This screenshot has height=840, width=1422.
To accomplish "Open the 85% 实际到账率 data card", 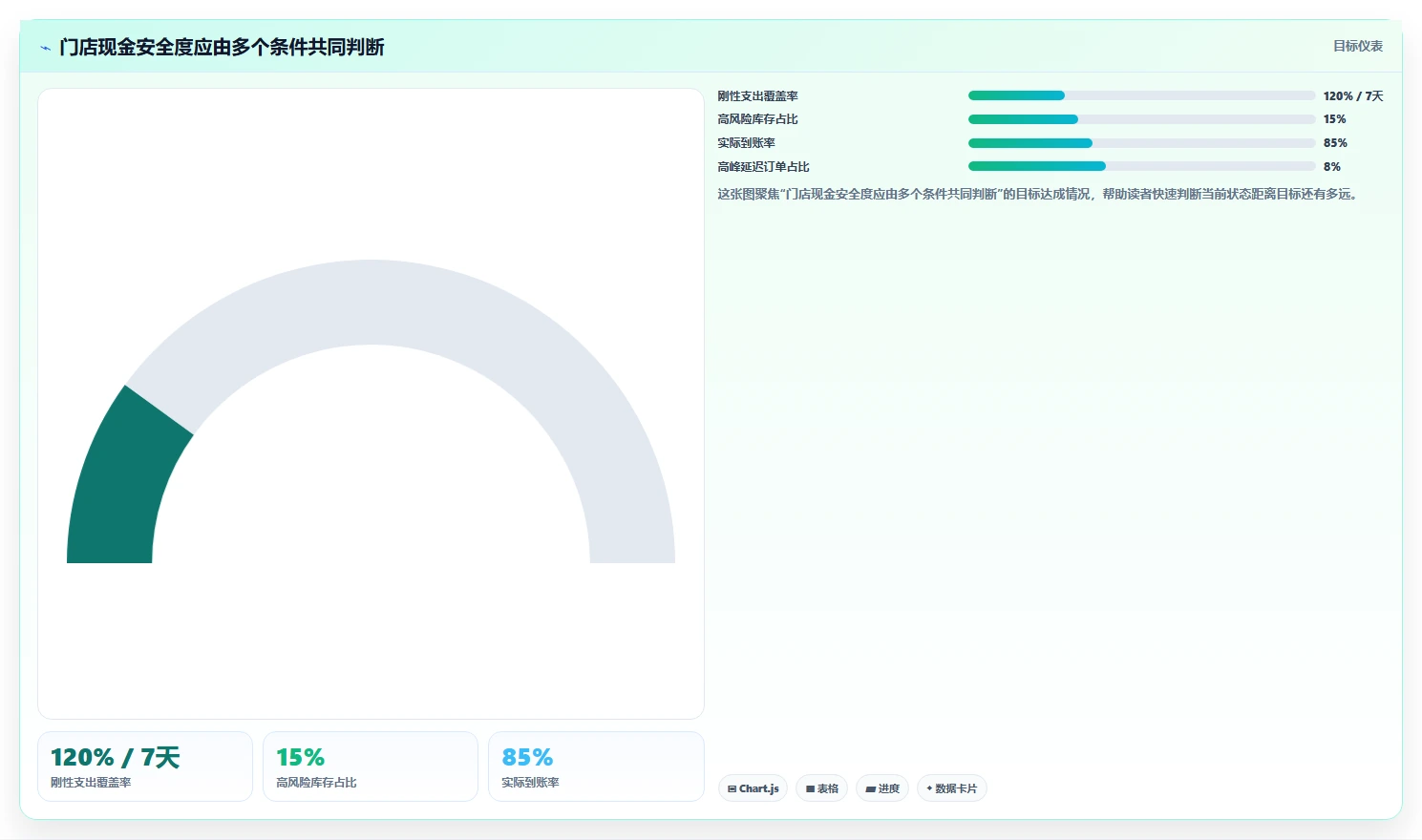I will [596, 766].
